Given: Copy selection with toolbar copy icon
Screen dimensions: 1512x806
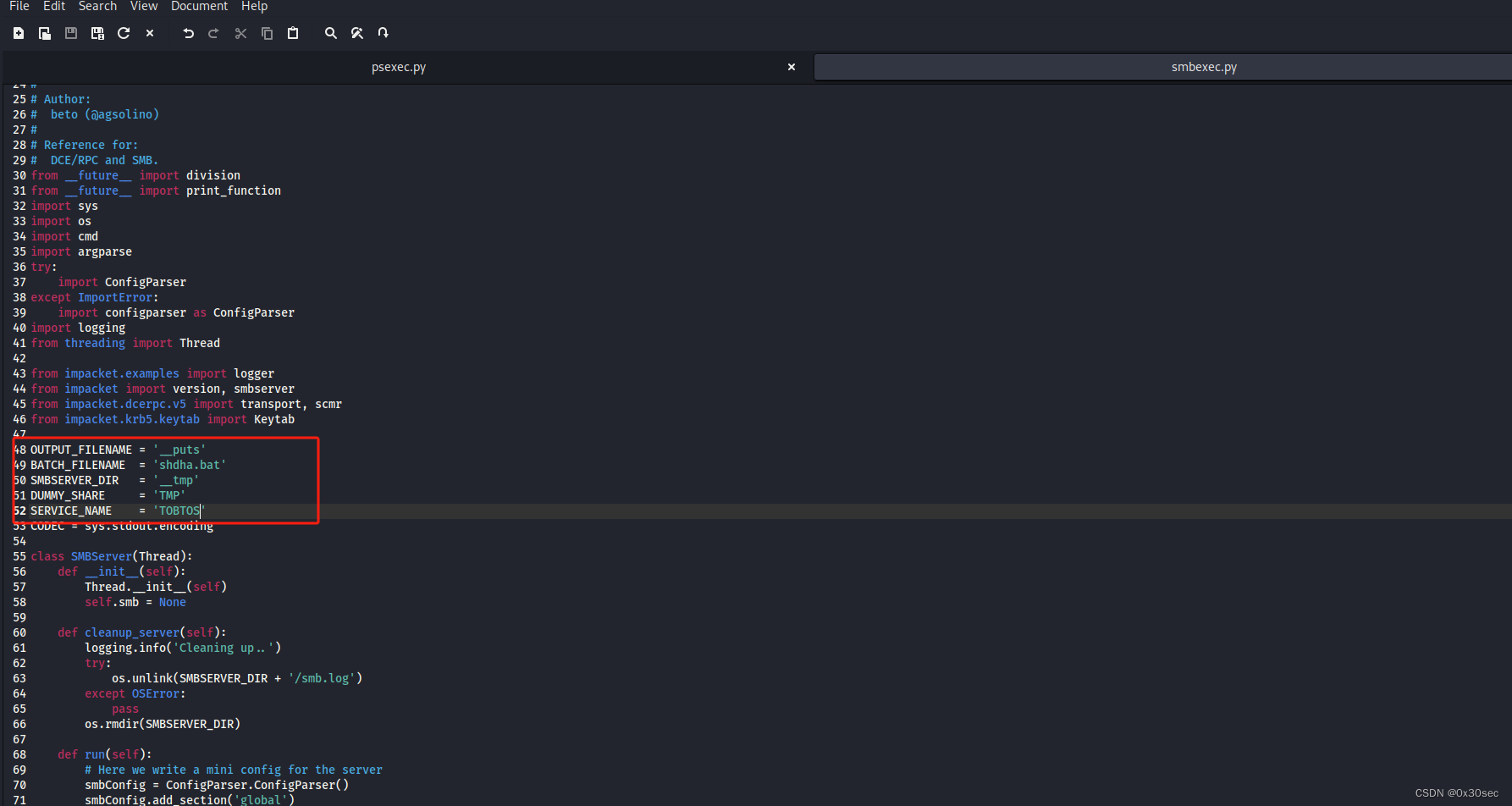Looking at the screenshot, I should point(267,33).
